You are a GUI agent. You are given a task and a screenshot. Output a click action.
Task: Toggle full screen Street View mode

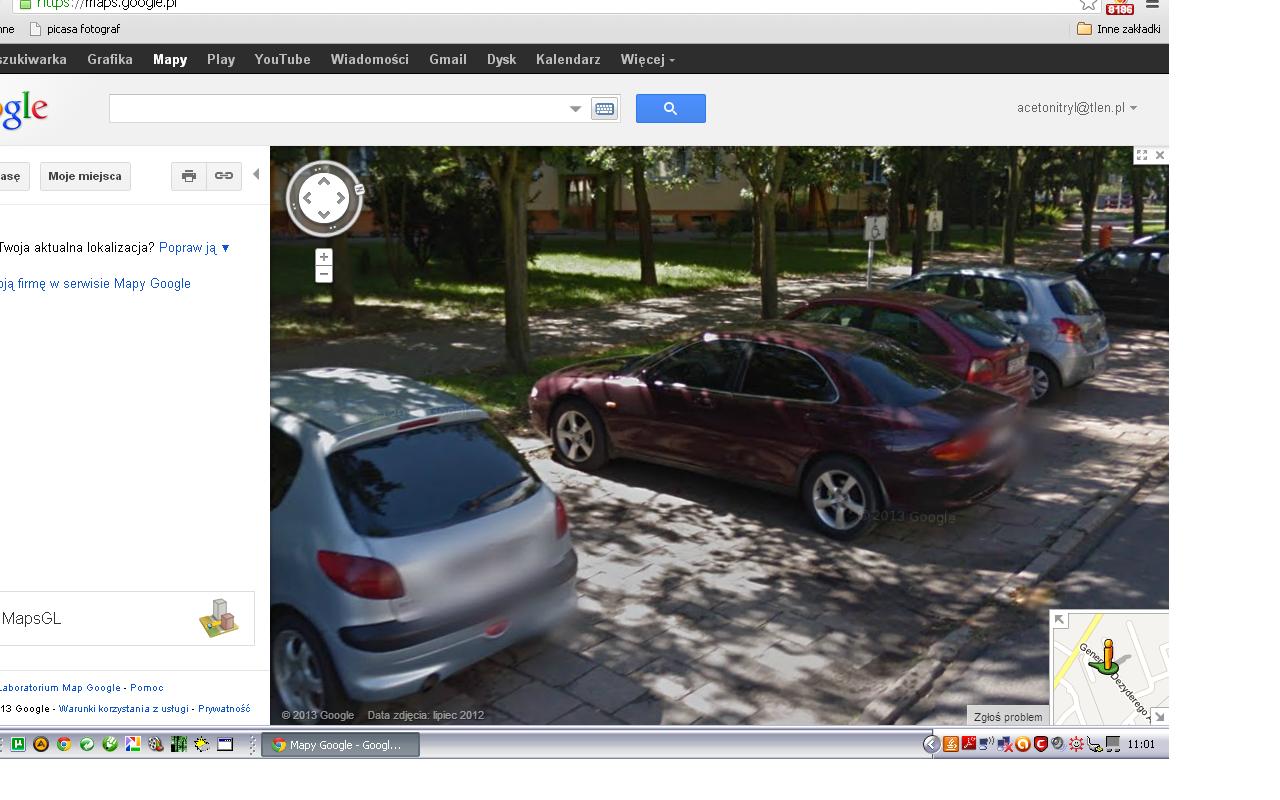pyautogui.click(x=1141, y=155)
